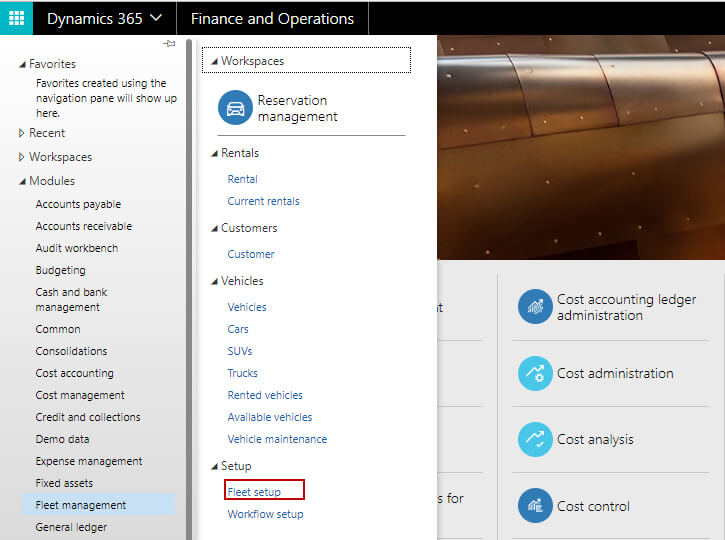
Task: Click the pin navigation pane icon
Action: pos(169,43)
